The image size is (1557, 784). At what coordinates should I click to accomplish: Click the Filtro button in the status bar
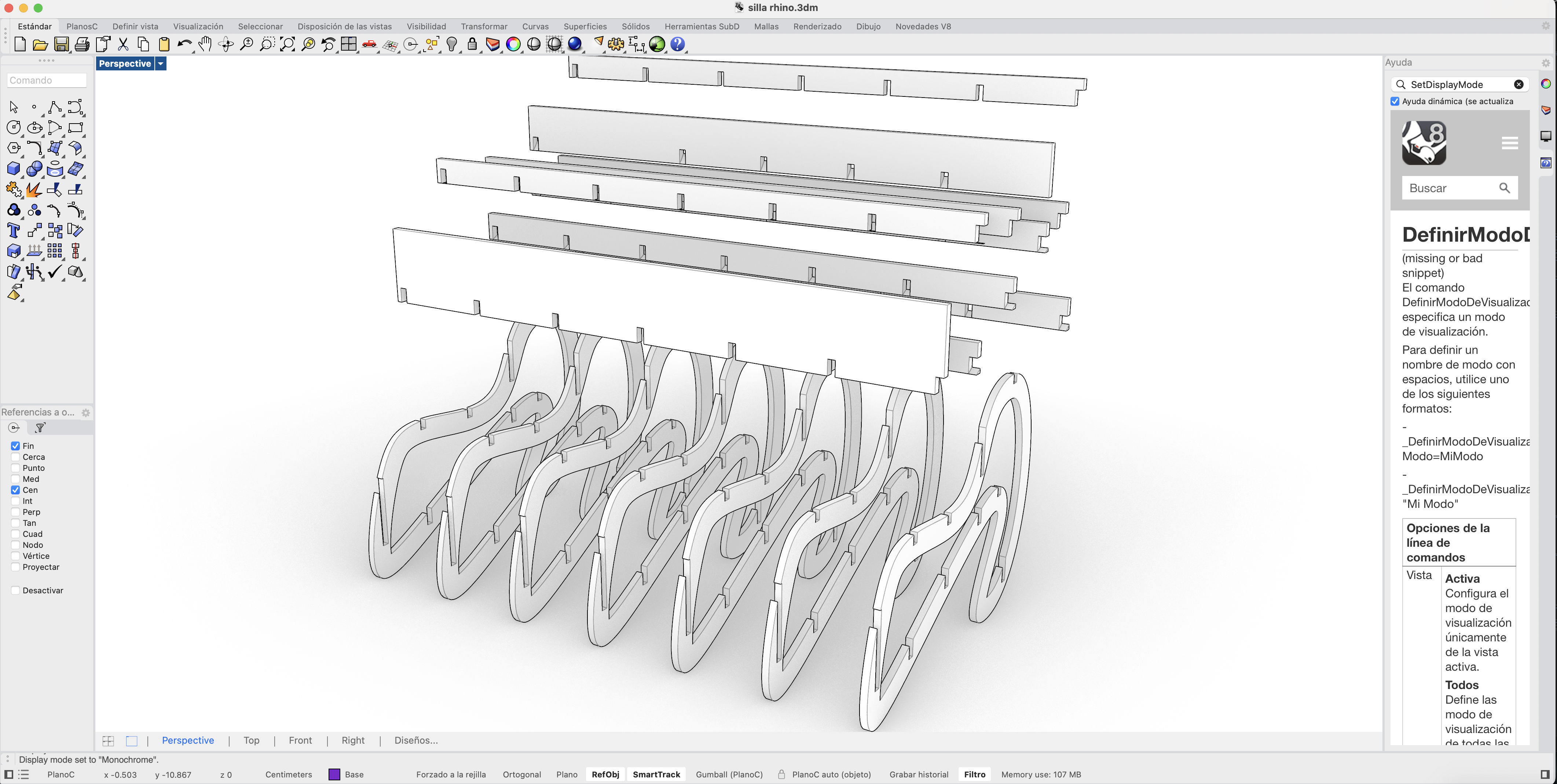974,774
